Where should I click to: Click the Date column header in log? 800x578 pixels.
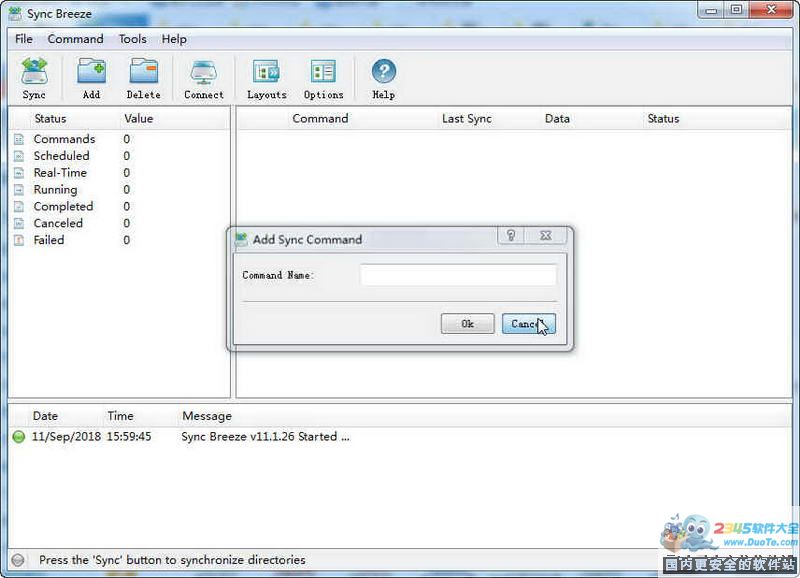(x=45, y=416)
